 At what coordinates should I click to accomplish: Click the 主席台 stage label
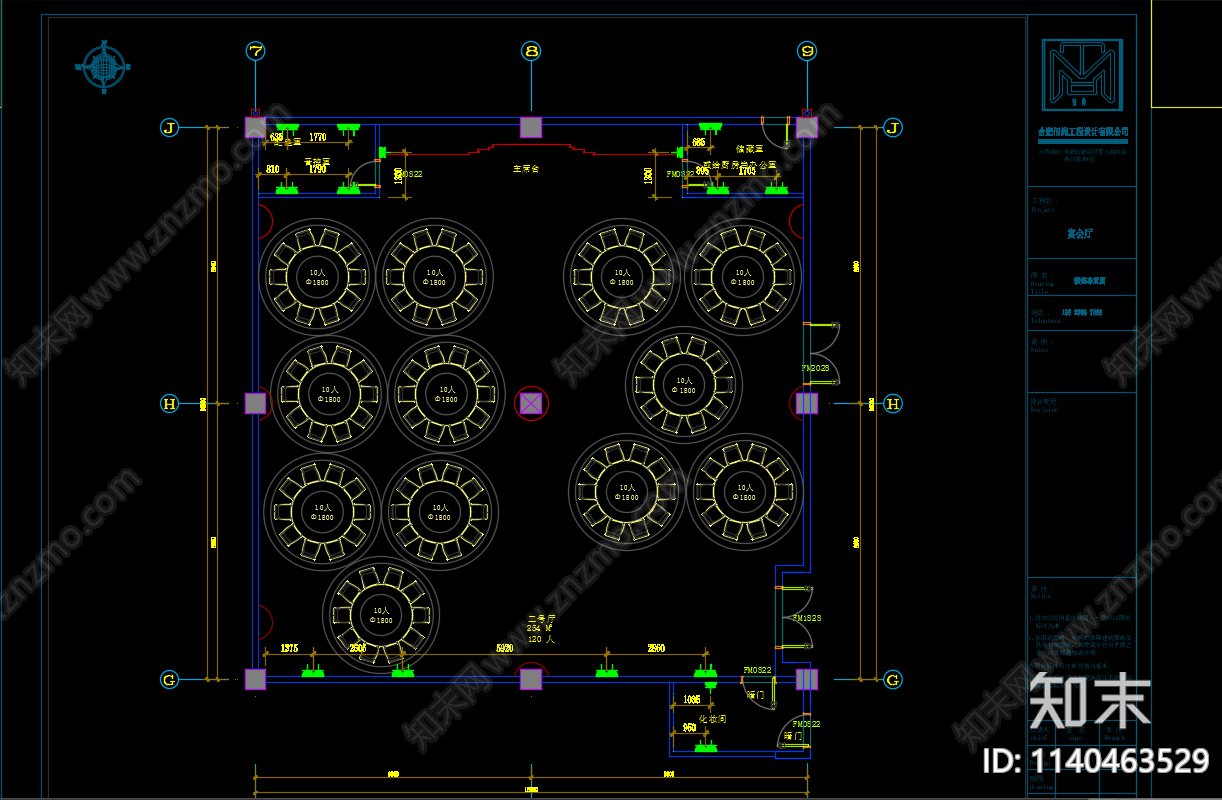[x=526, y=169]
